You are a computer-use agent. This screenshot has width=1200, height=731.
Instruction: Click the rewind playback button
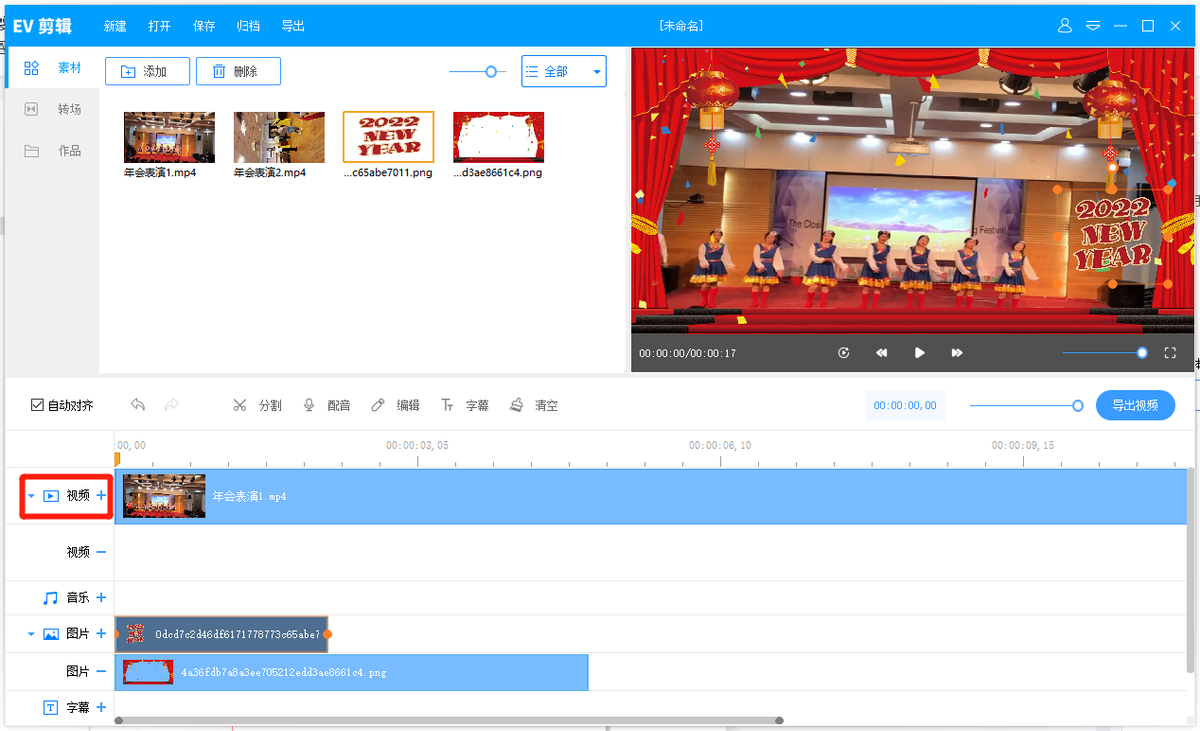pos(882,353)
